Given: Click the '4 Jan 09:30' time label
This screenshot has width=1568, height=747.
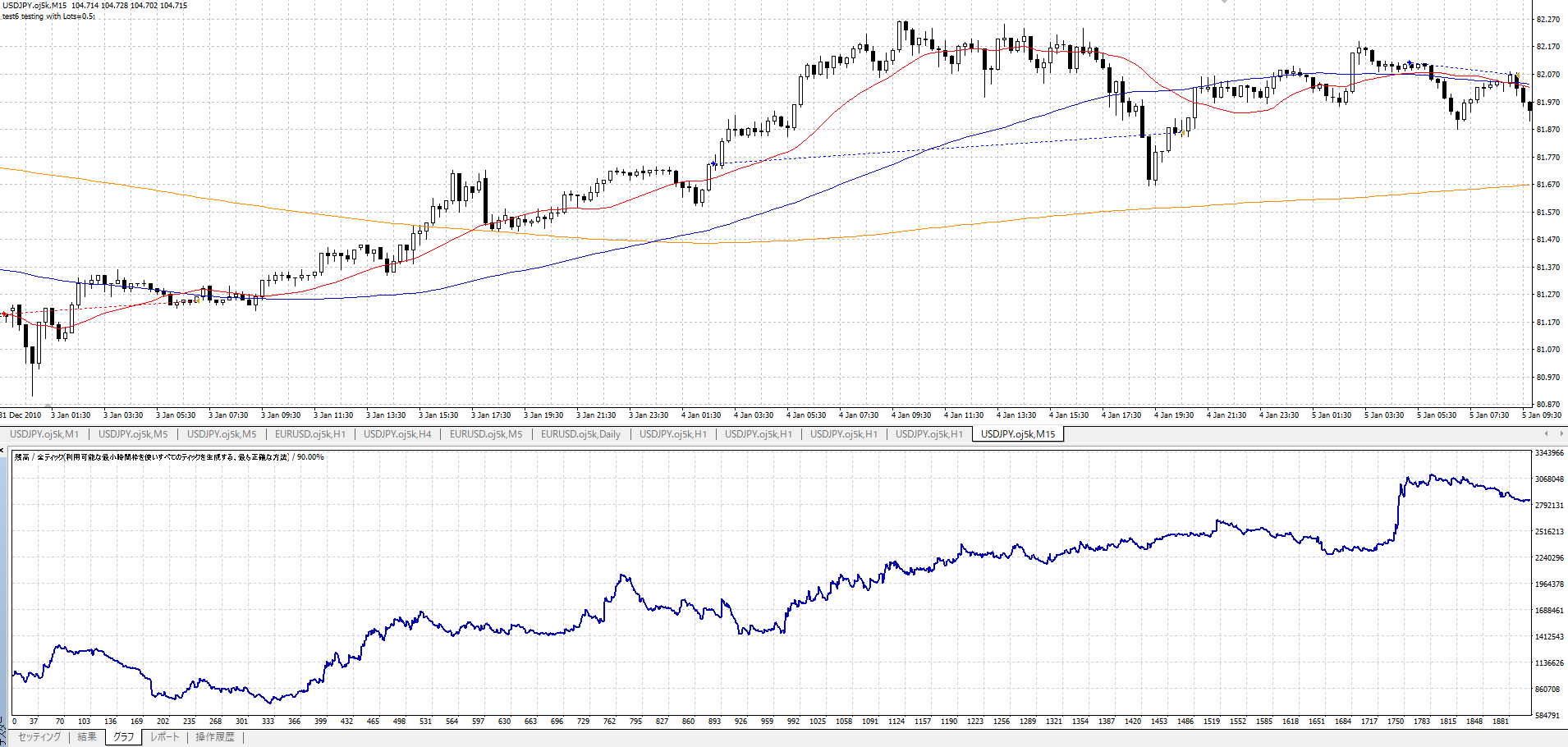Looking at the screenshot, I should (x=911, y=415).
